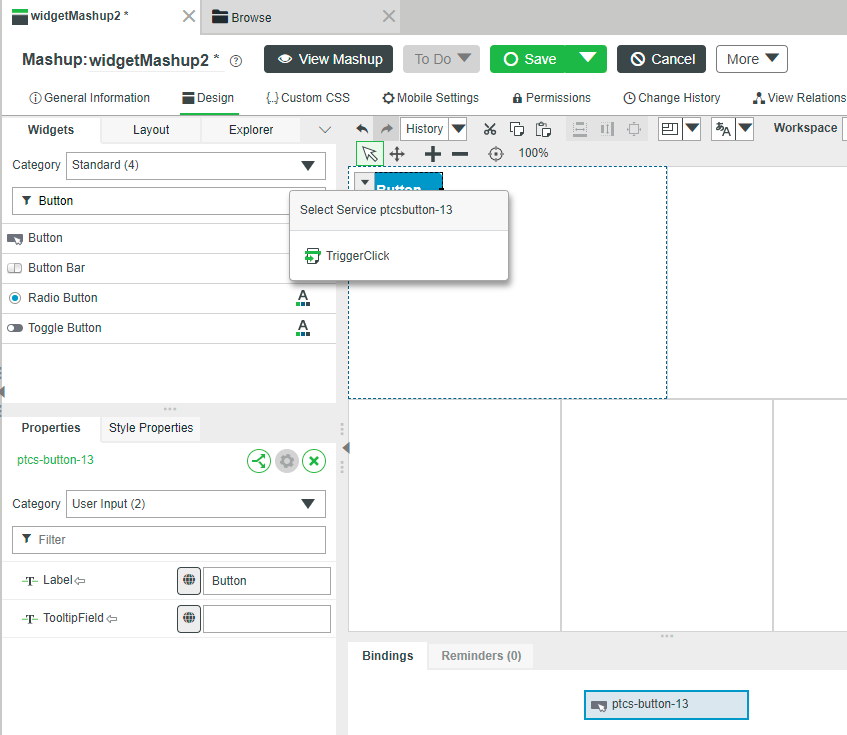Select the Radio Button widget in list
The image size is (847, 735).
click(63, 298)
